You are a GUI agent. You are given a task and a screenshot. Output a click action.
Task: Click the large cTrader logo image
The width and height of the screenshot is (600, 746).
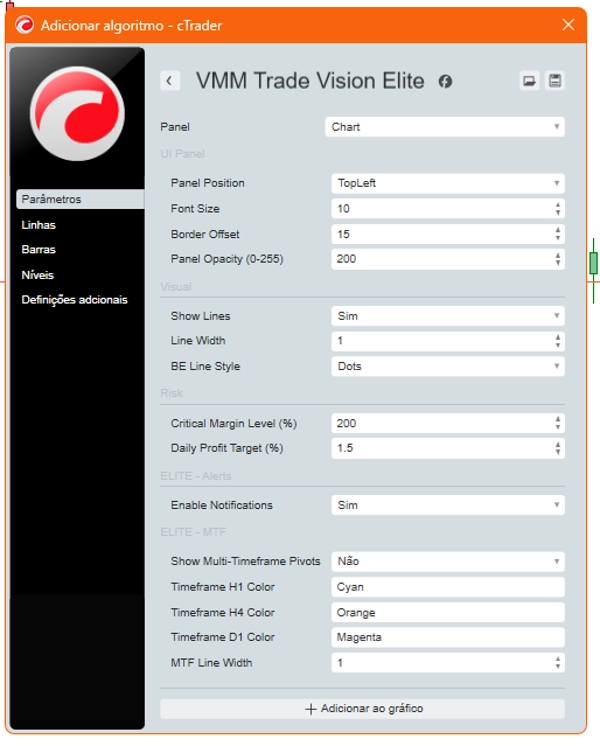coord(78,113)
